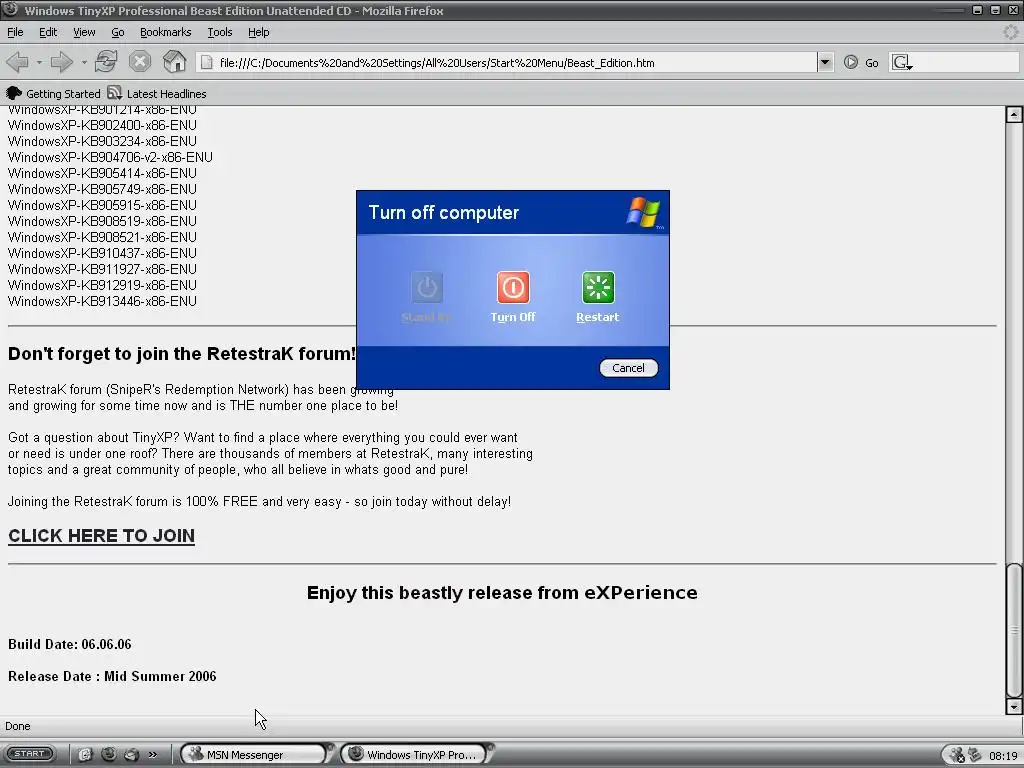Click the second system tray icon
Screen dimensions: 1024x768
point(975,755)
